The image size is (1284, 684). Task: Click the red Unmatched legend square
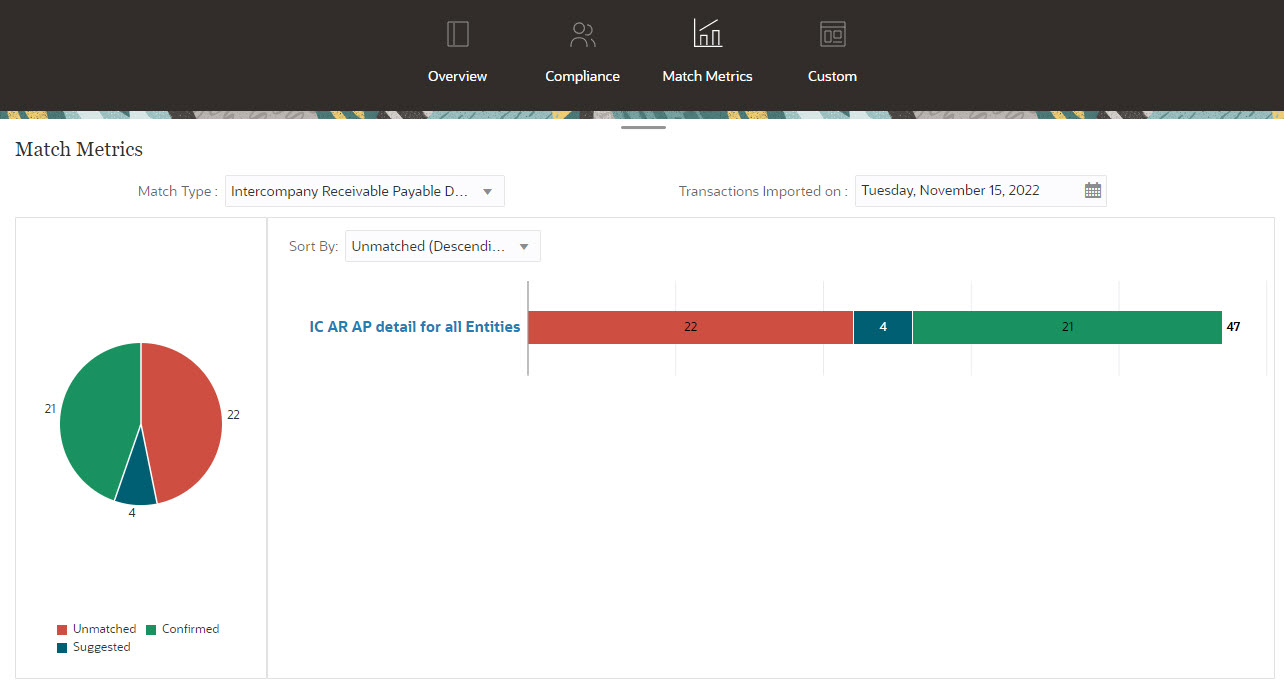coord(62,628)
